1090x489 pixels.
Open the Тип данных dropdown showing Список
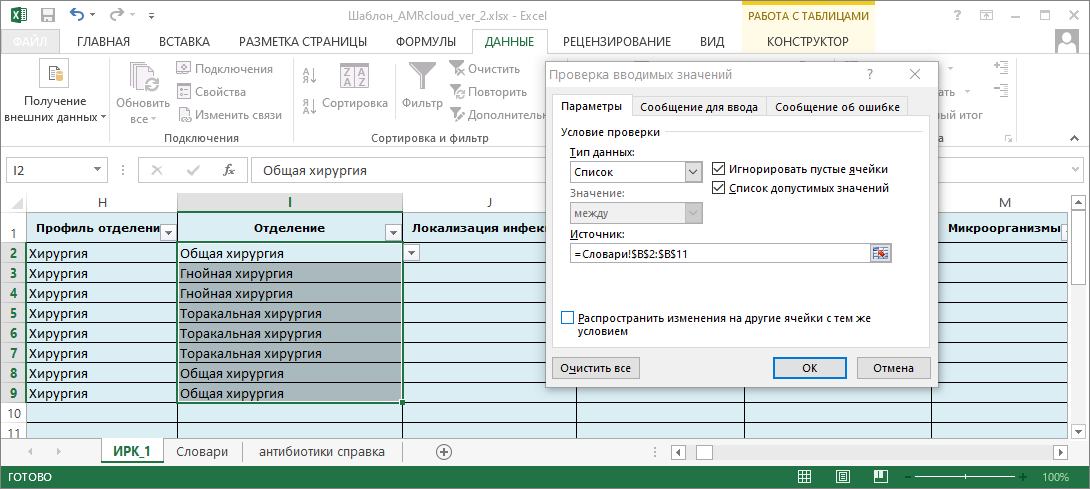[636, 172]
